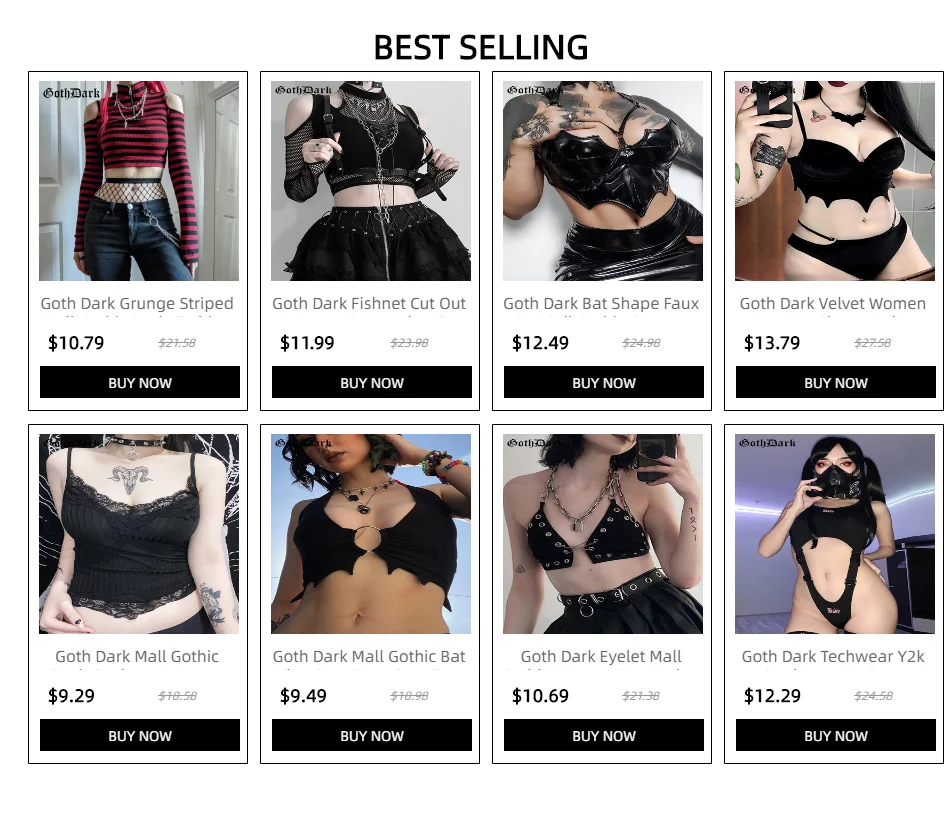Viewport: 944px width, 815px height.
Task: Buy the $12.49 Bat Shape Faux top
Action: pos(604,382)
